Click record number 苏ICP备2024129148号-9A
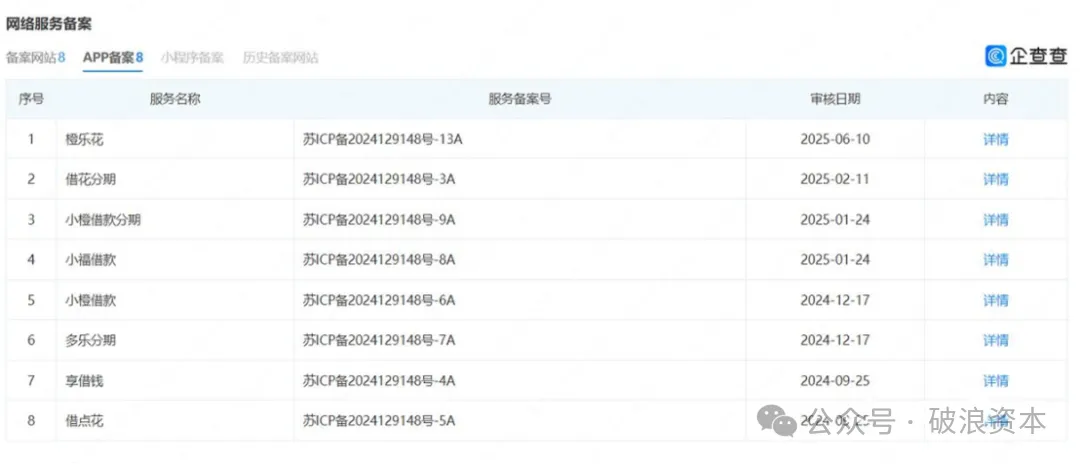This screenshot has width=1080, height=464. click(x=380, y=220)
